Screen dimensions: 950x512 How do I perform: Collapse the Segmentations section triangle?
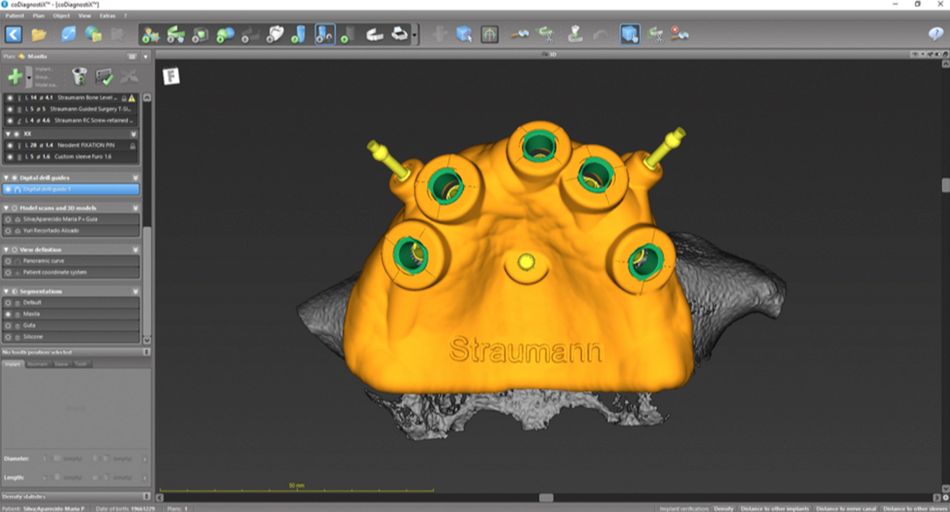(6, 291)
